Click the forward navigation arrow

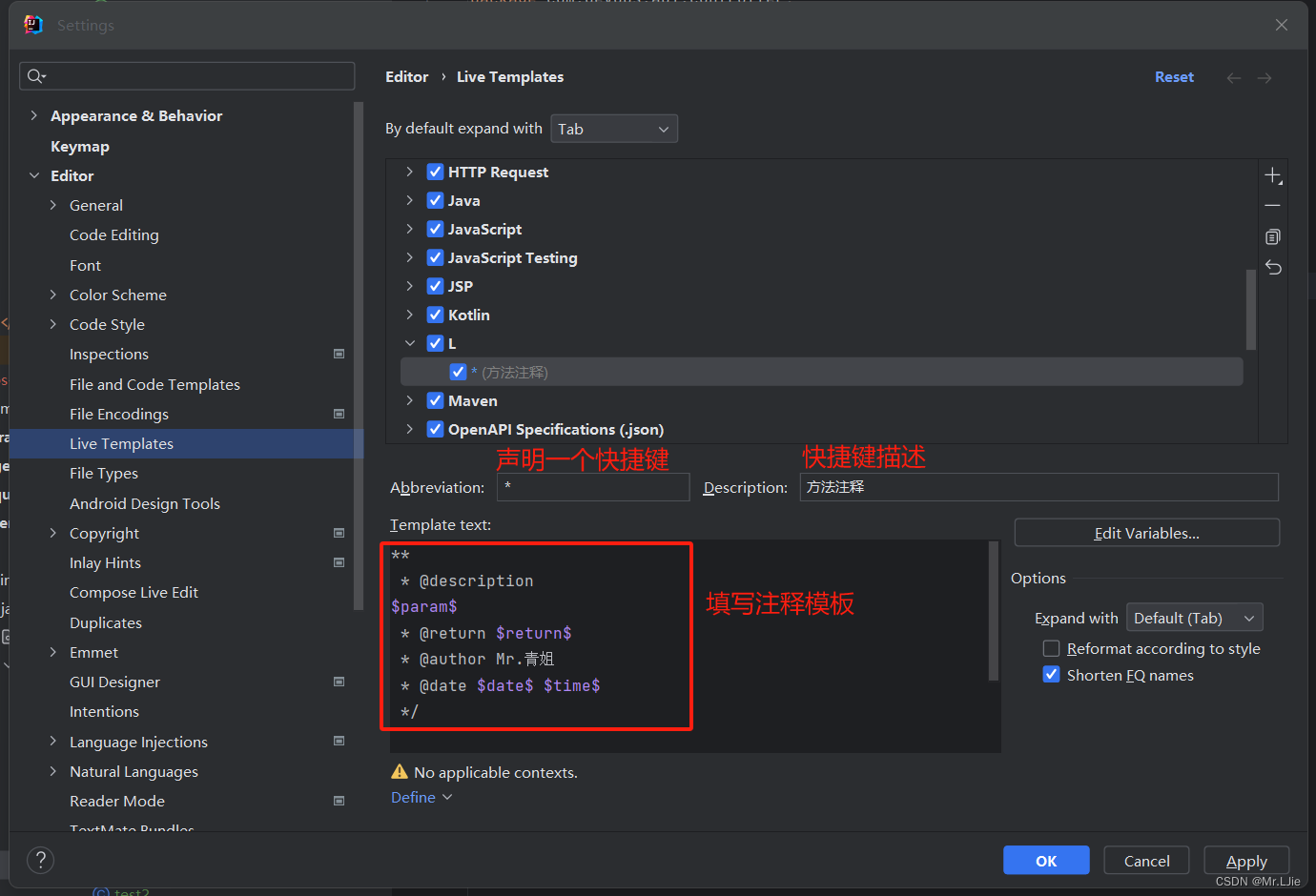(x=1265, y=78)
